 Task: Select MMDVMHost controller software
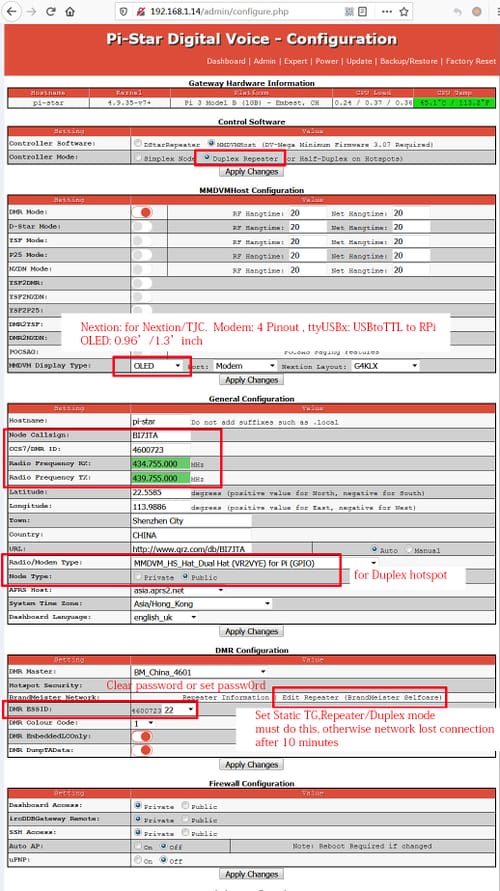tap(212, 143)
